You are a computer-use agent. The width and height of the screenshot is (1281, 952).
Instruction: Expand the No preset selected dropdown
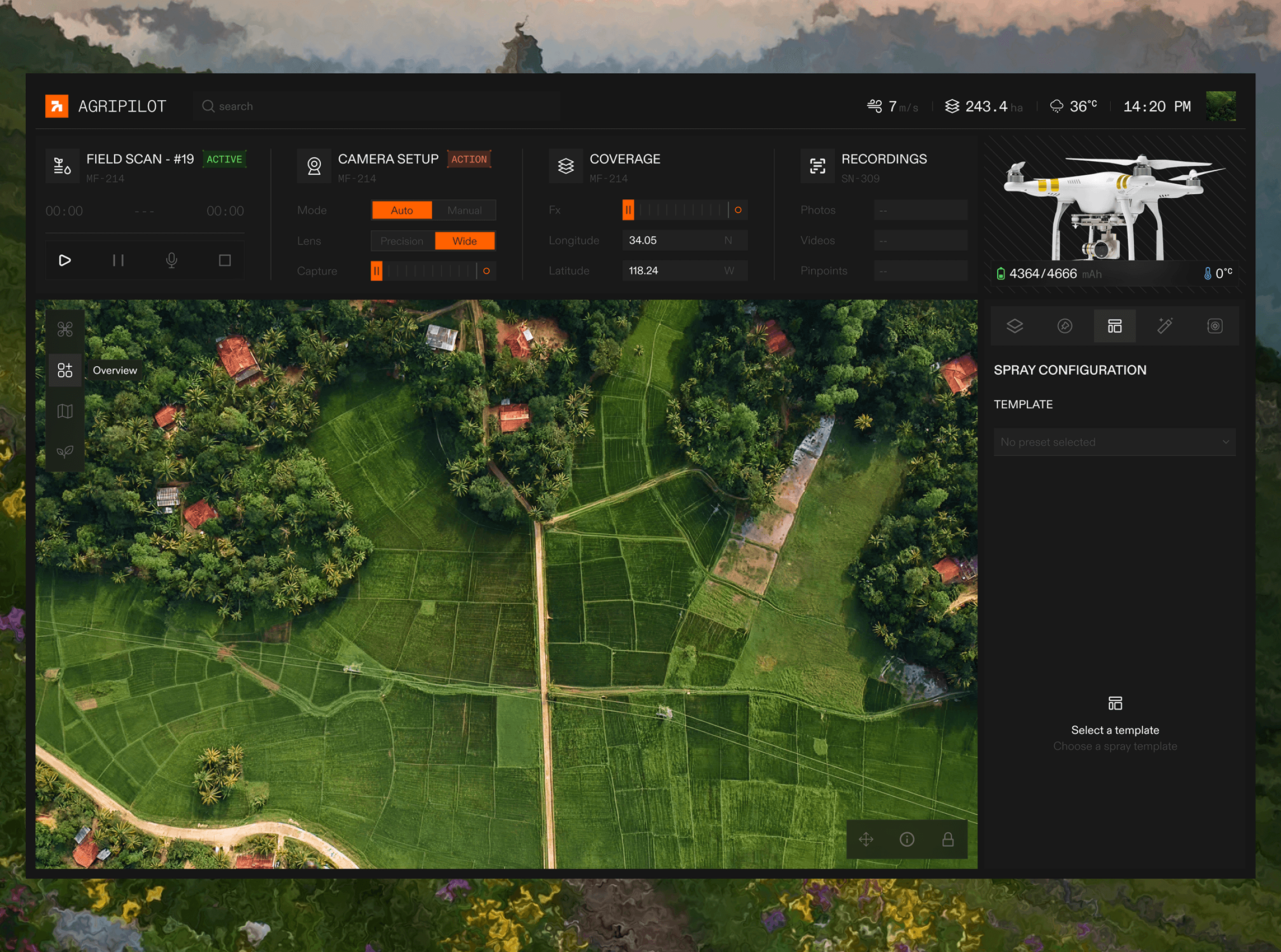tap(1114, 442)
